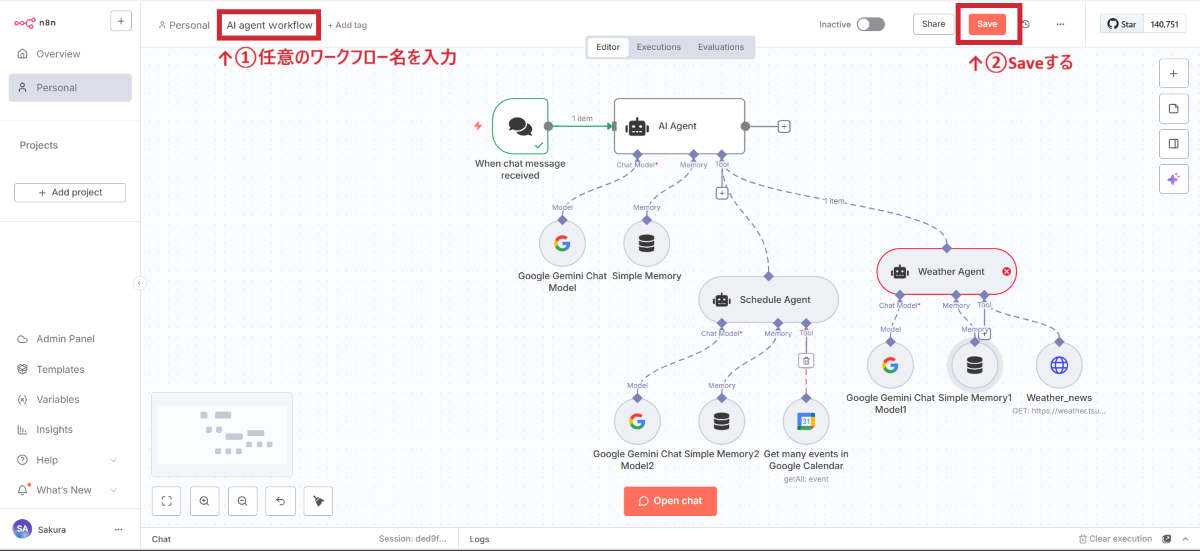Click the Save button
The image size is (1200, 551).
[x=987, y=24]
